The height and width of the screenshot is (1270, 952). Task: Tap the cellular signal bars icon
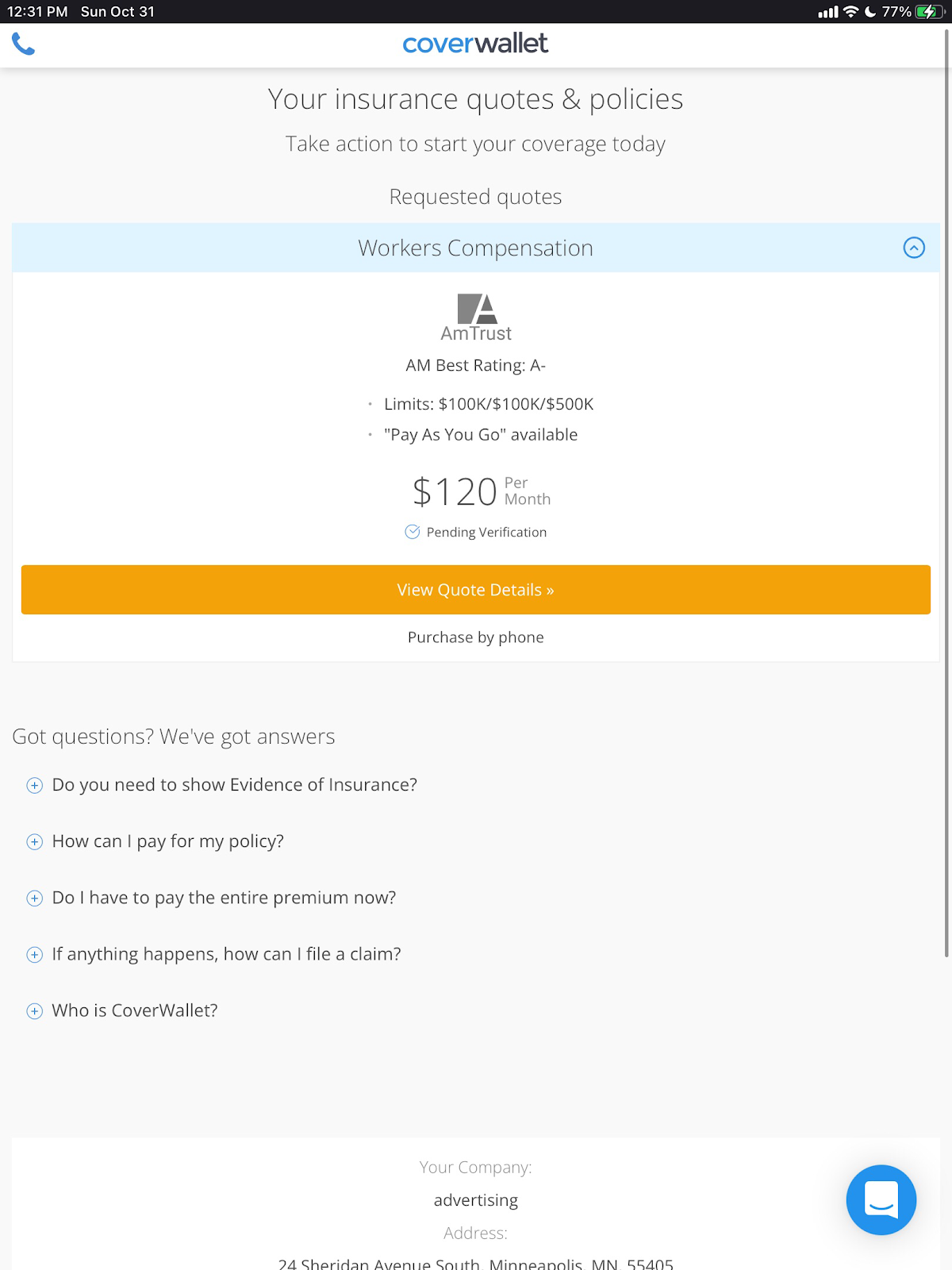(x=828, y=12)
